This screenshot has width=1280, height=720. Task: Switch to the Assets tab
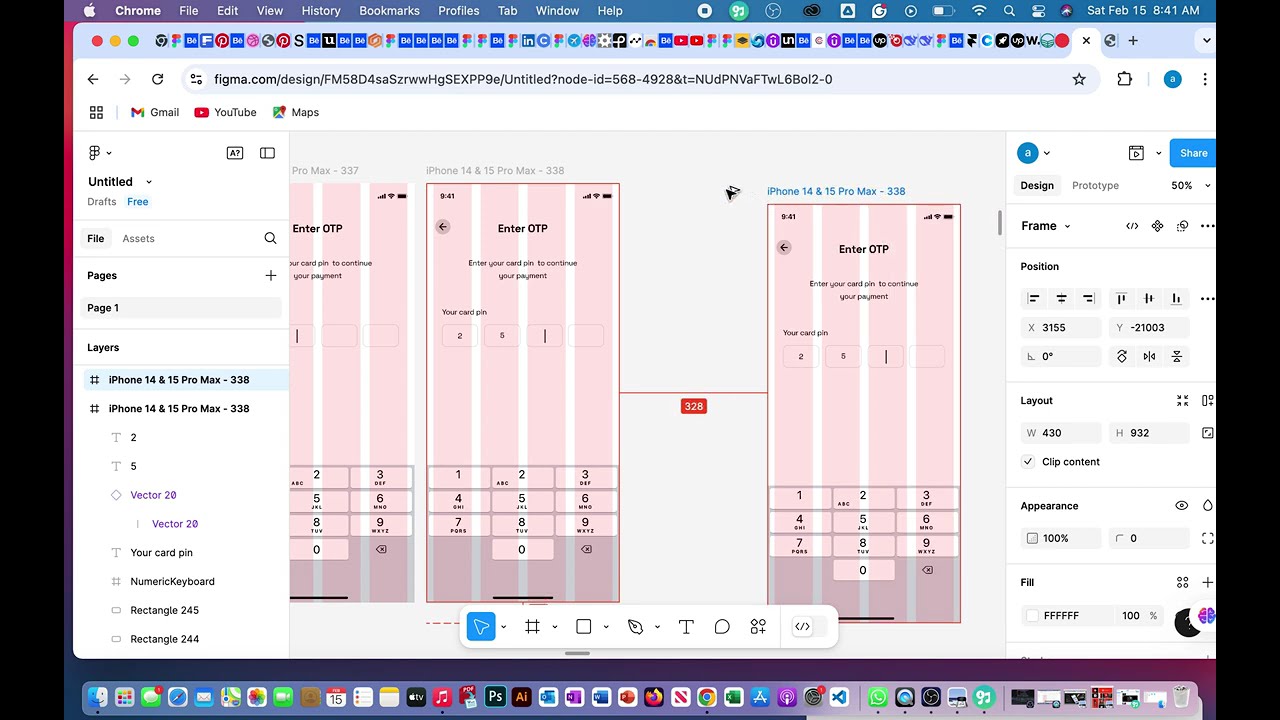[138, 238]
